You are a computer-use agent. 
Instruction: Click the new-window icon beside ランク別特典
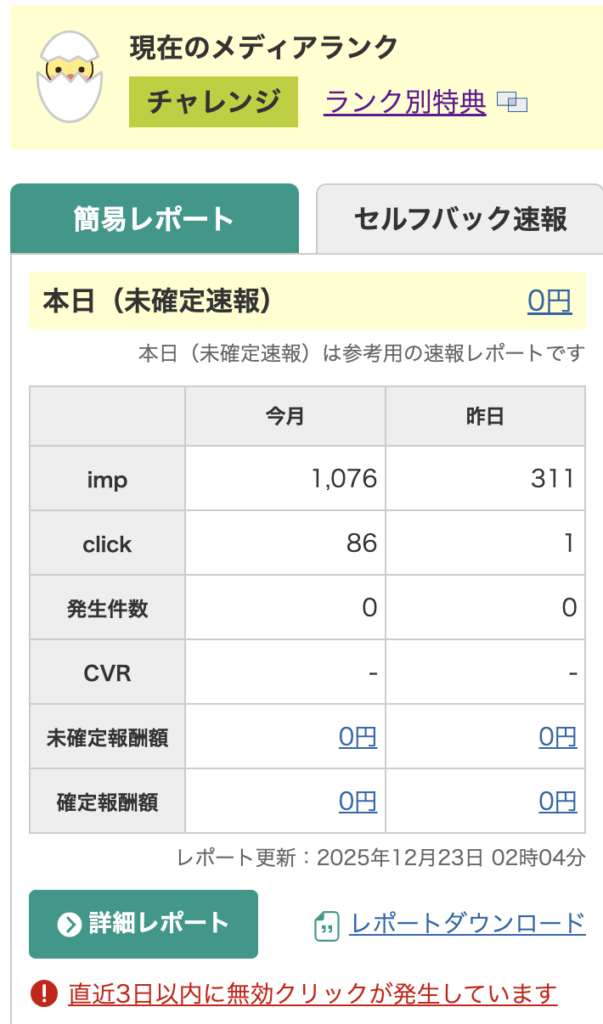pyautogui.click(x=512, y=102)
